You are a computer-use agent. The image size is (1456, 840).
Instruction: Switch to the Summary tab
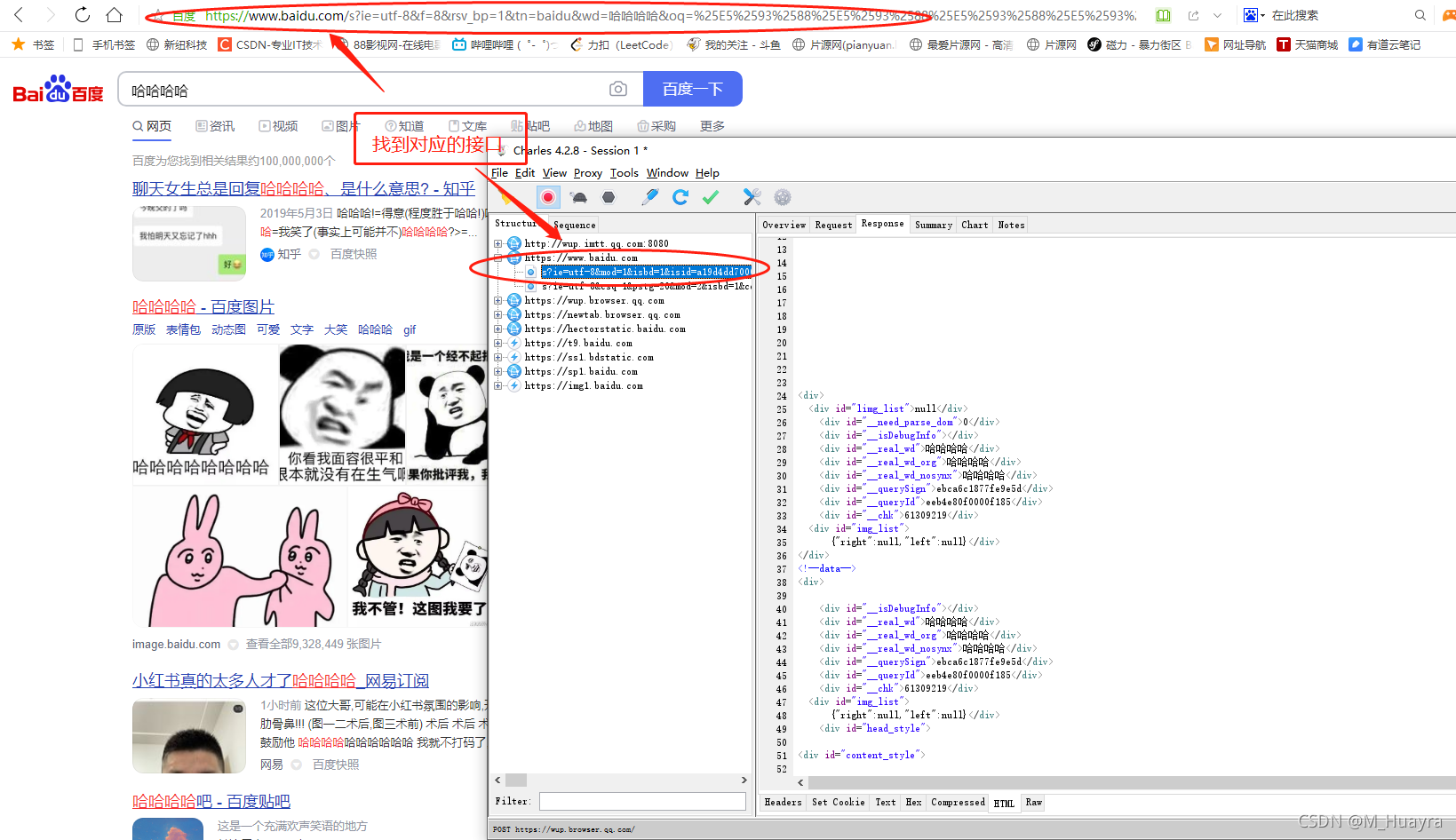934,225
